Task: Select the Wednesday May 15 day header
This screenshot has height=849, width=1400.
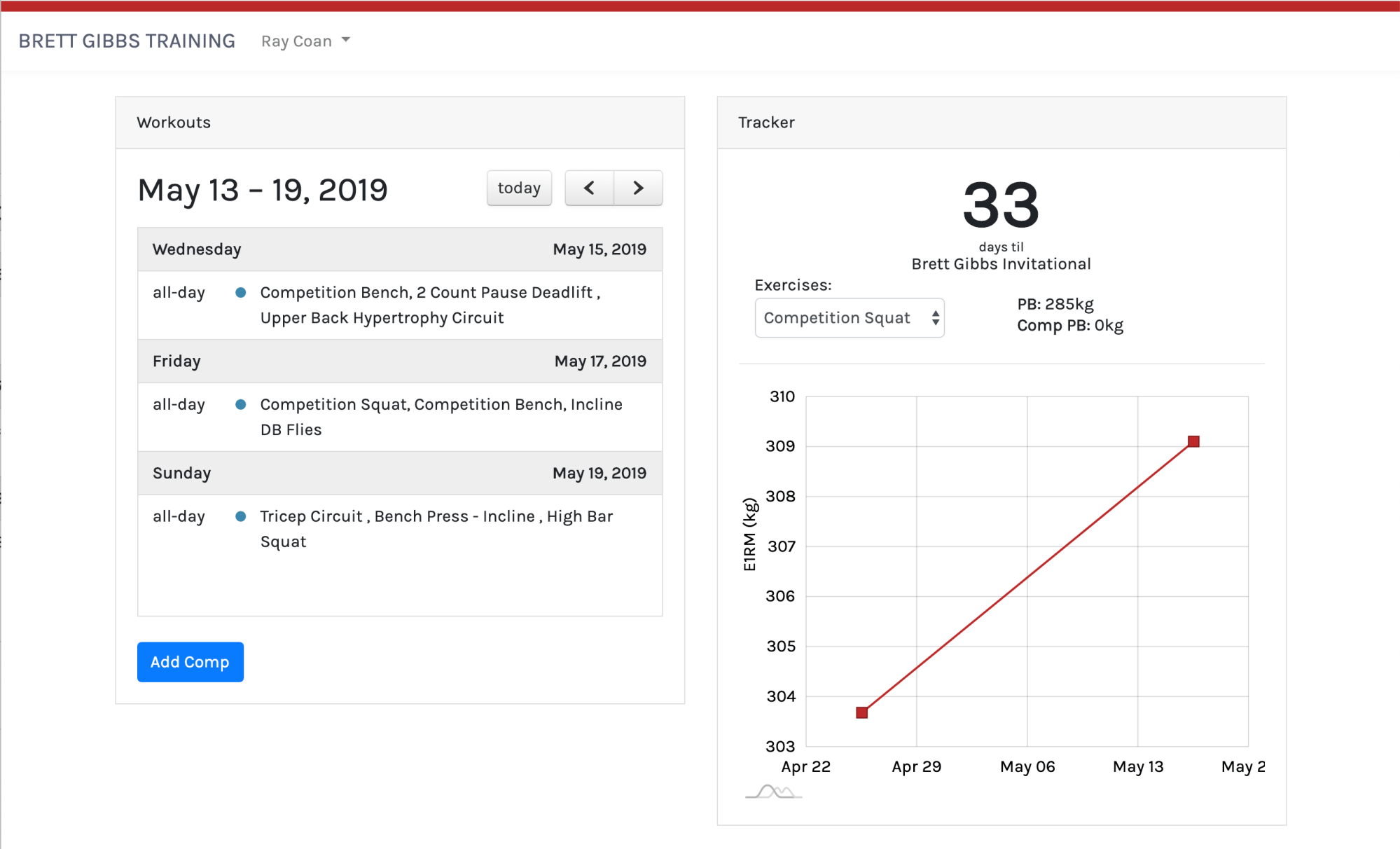Action: tap(399, 249)
